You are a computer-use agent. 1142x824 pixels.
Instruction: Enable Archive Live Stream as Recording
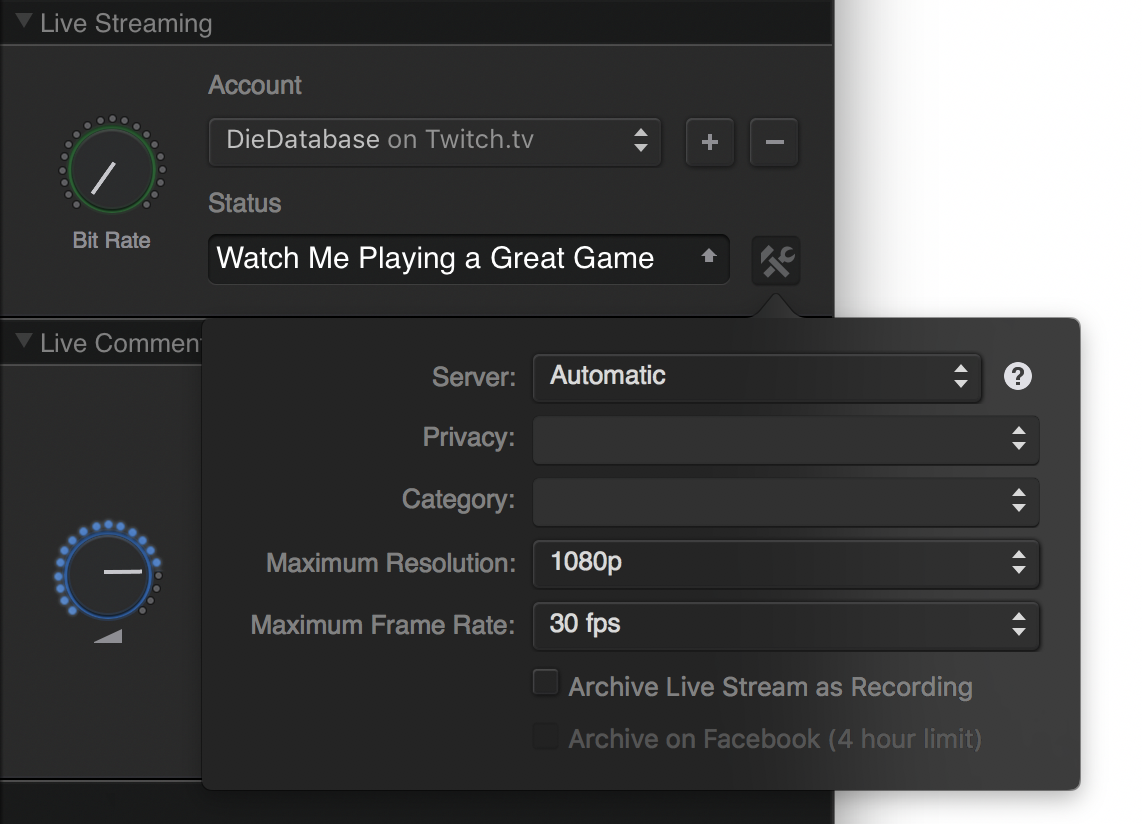(546, 684)
